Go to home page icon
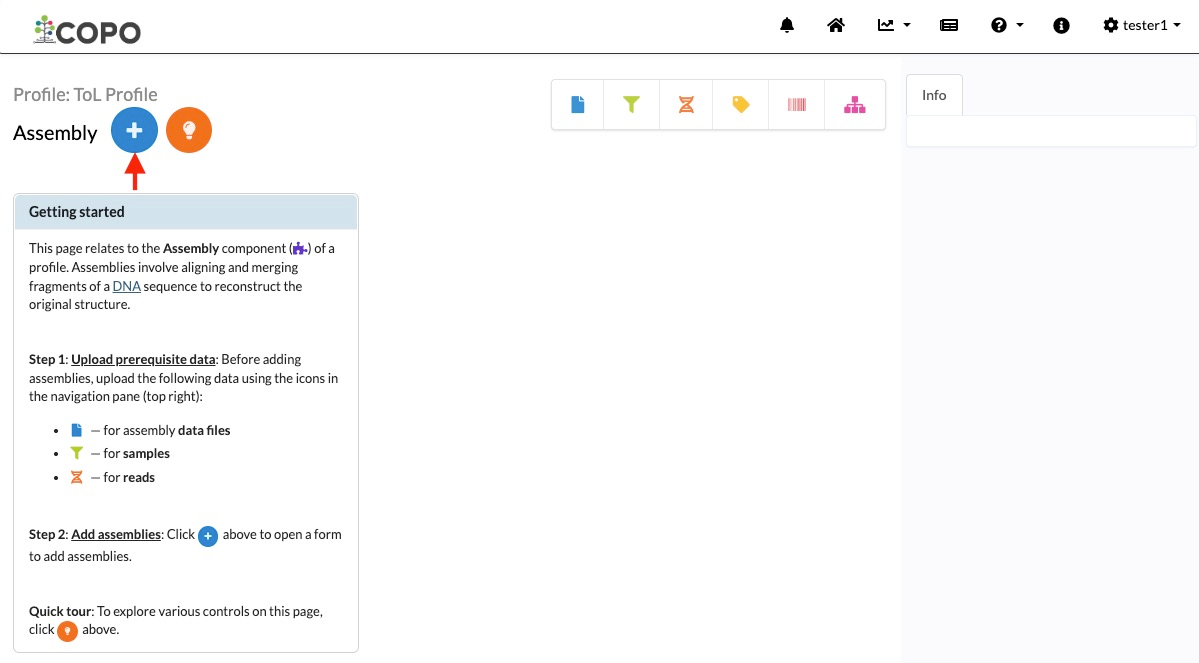The height and width of the screenshot is (663, 1199). point(836,25)
